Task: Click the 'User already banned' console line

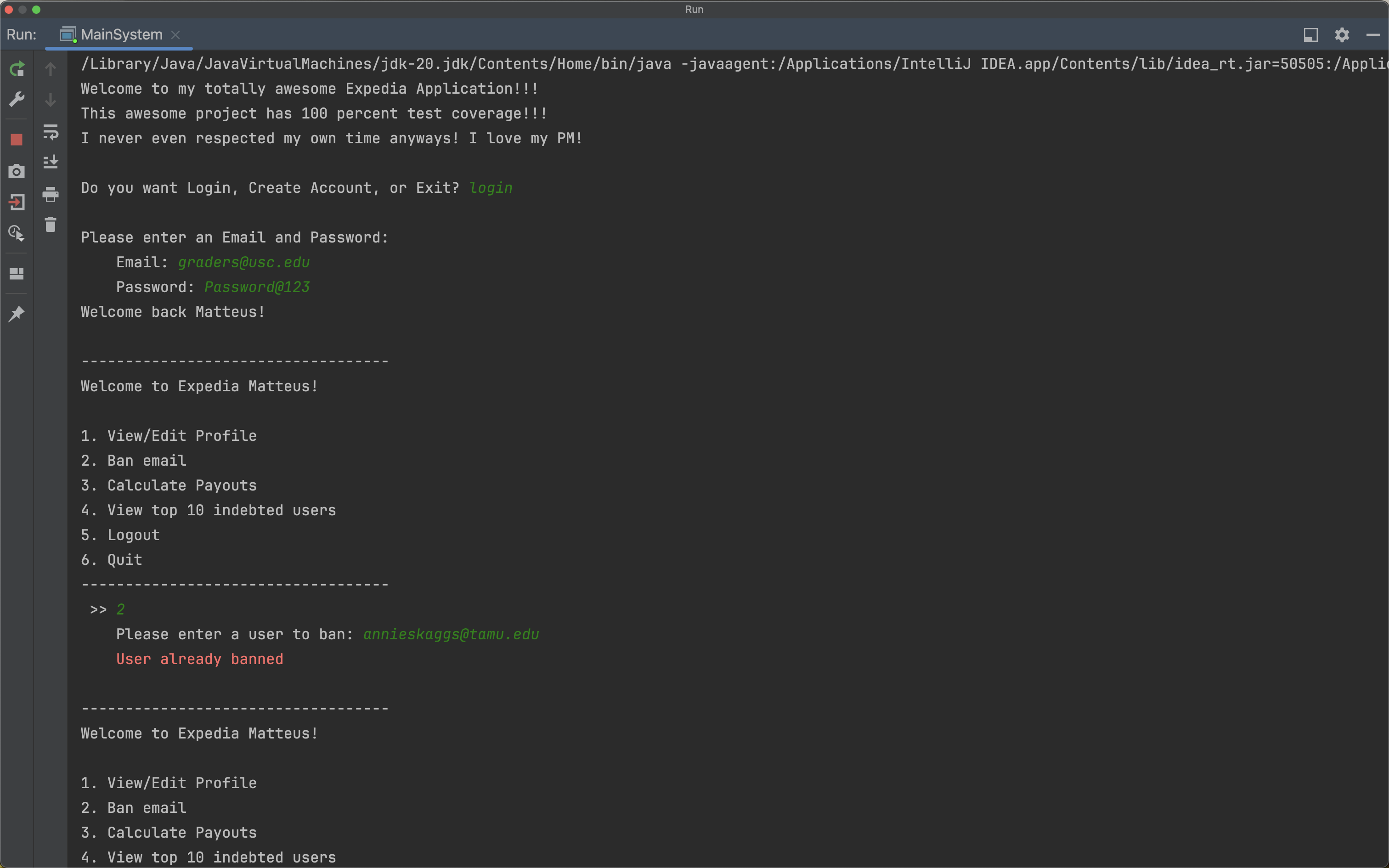Action: coord(199,659)
